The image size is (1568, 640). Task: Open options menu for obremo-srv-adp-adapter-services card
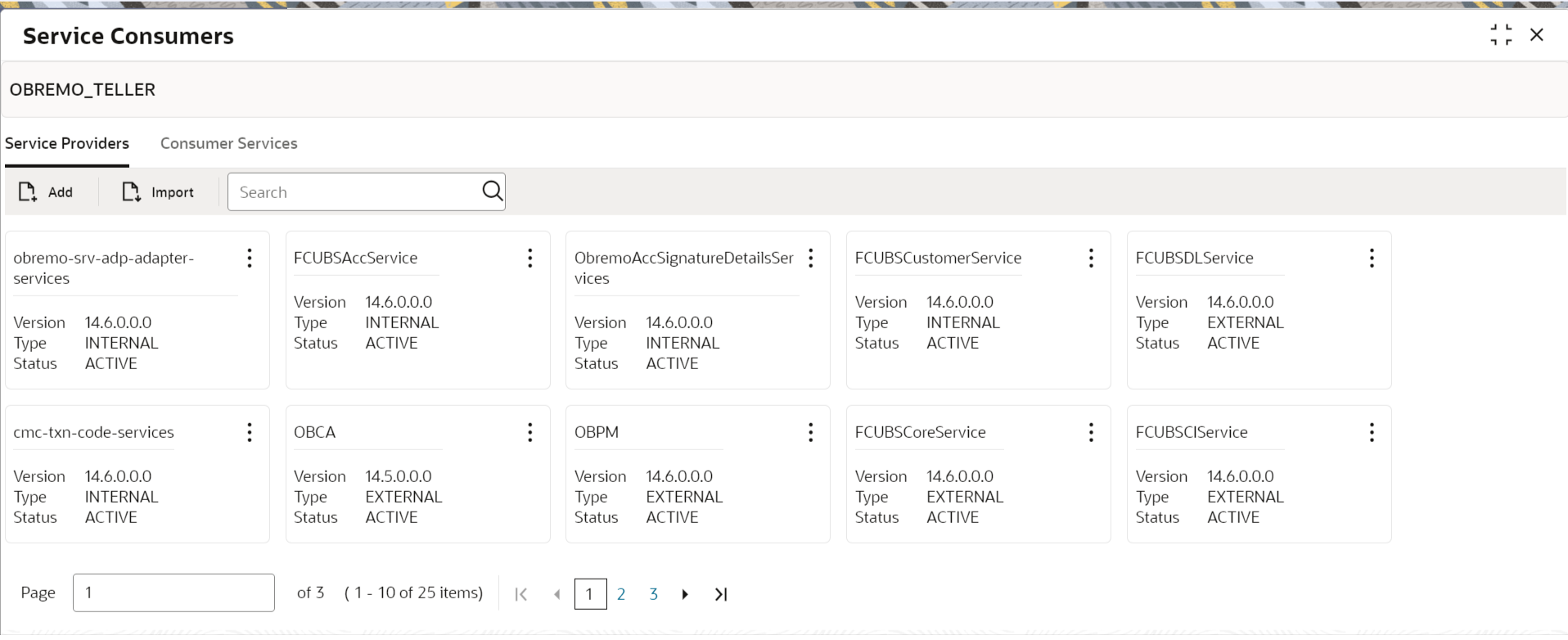tap(250, 259)
